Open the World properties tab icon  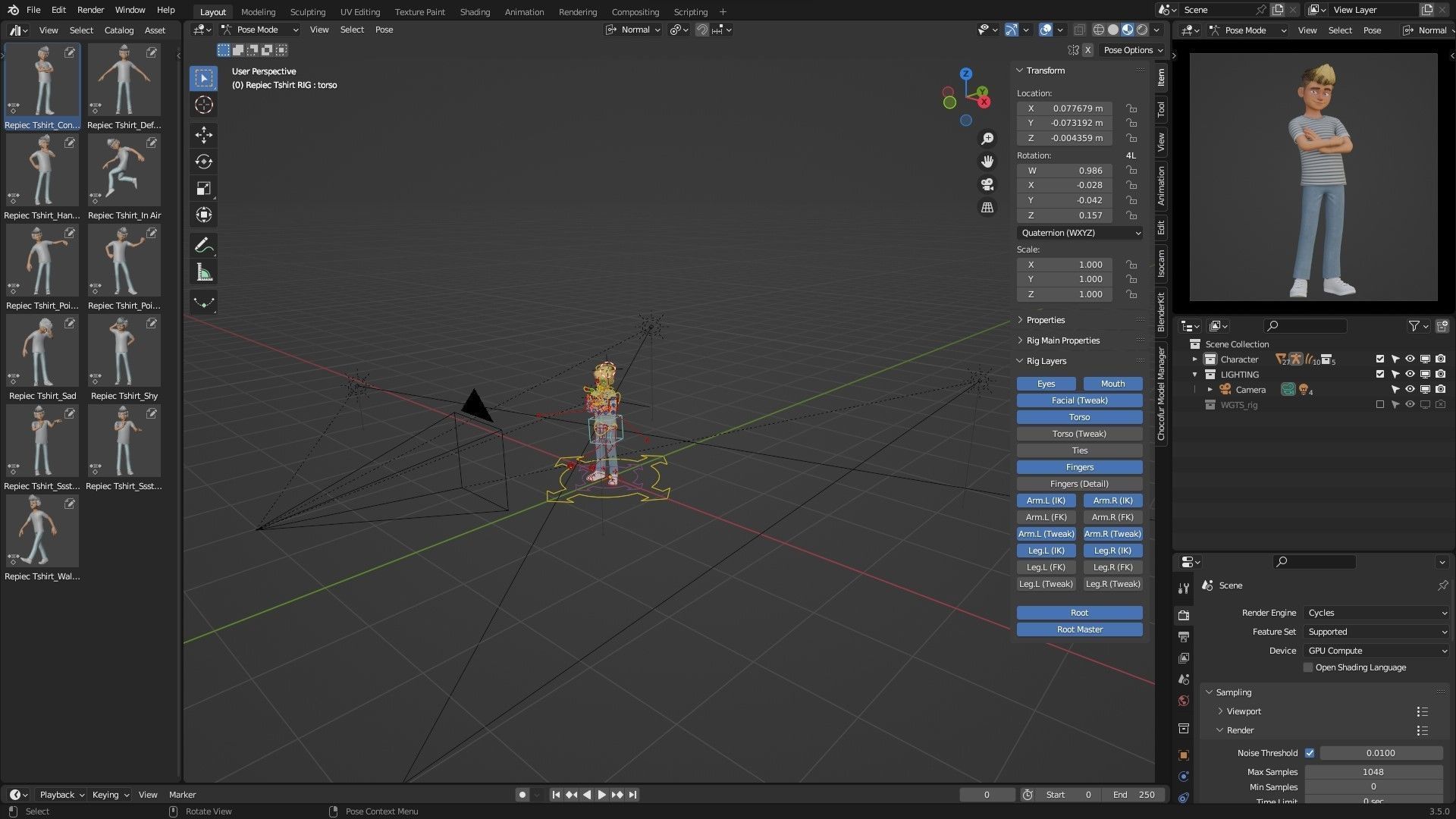pos(1184,701)
